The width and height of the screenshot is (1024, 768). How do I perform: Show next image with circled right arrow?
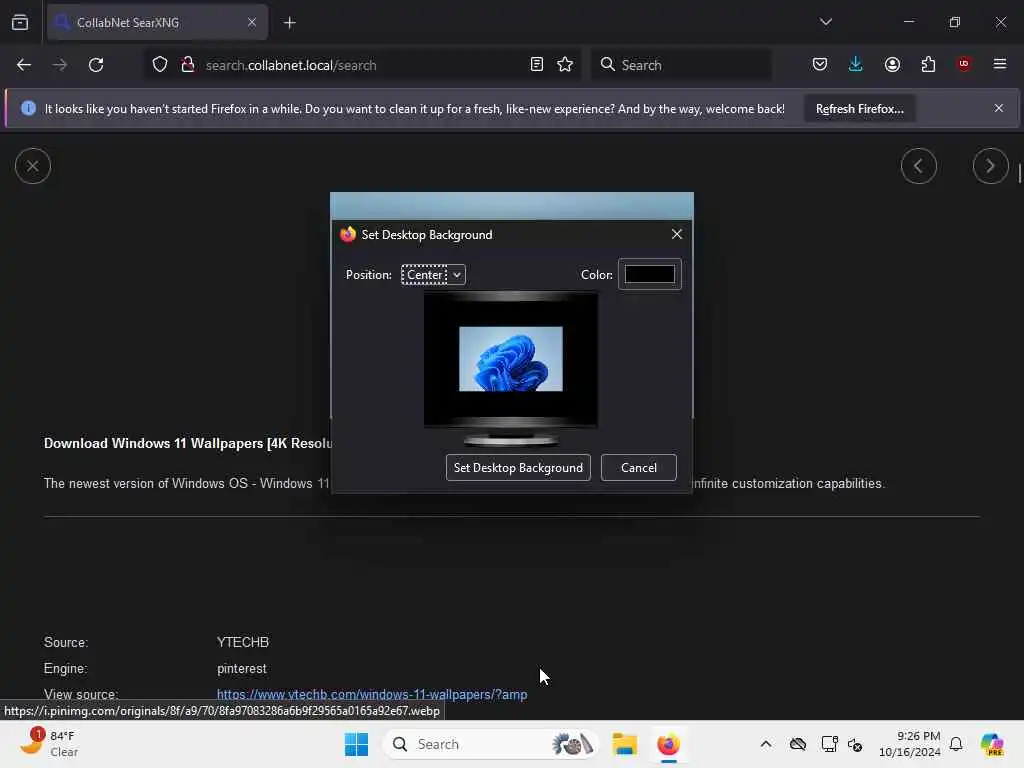990,166
